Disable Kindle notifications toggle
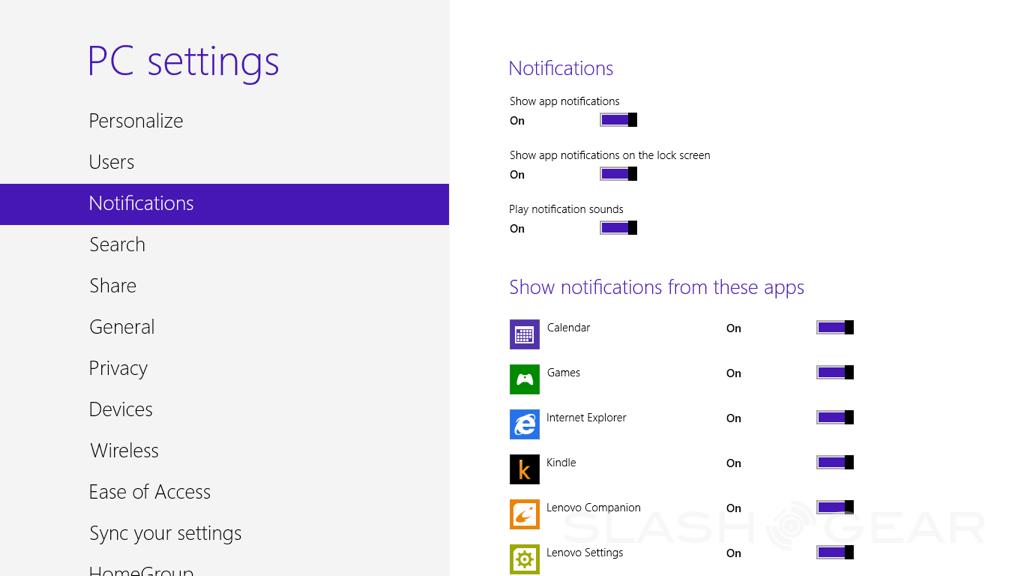Screen dimensions: 1024x576 point(835,462)
